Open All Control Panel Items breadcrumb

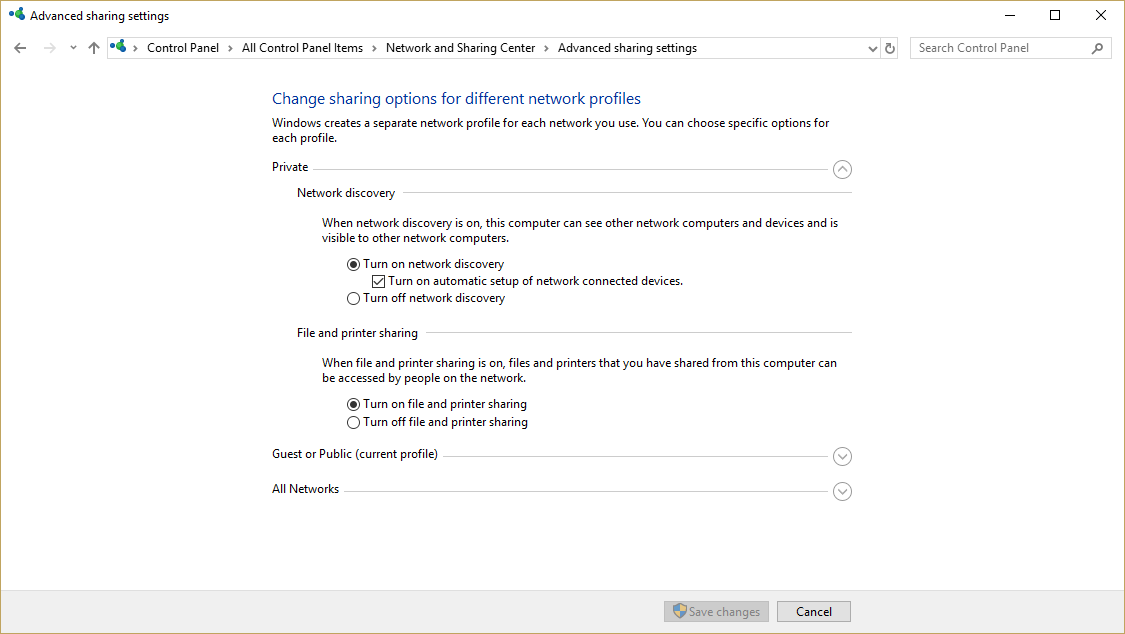tap(302, 48)
